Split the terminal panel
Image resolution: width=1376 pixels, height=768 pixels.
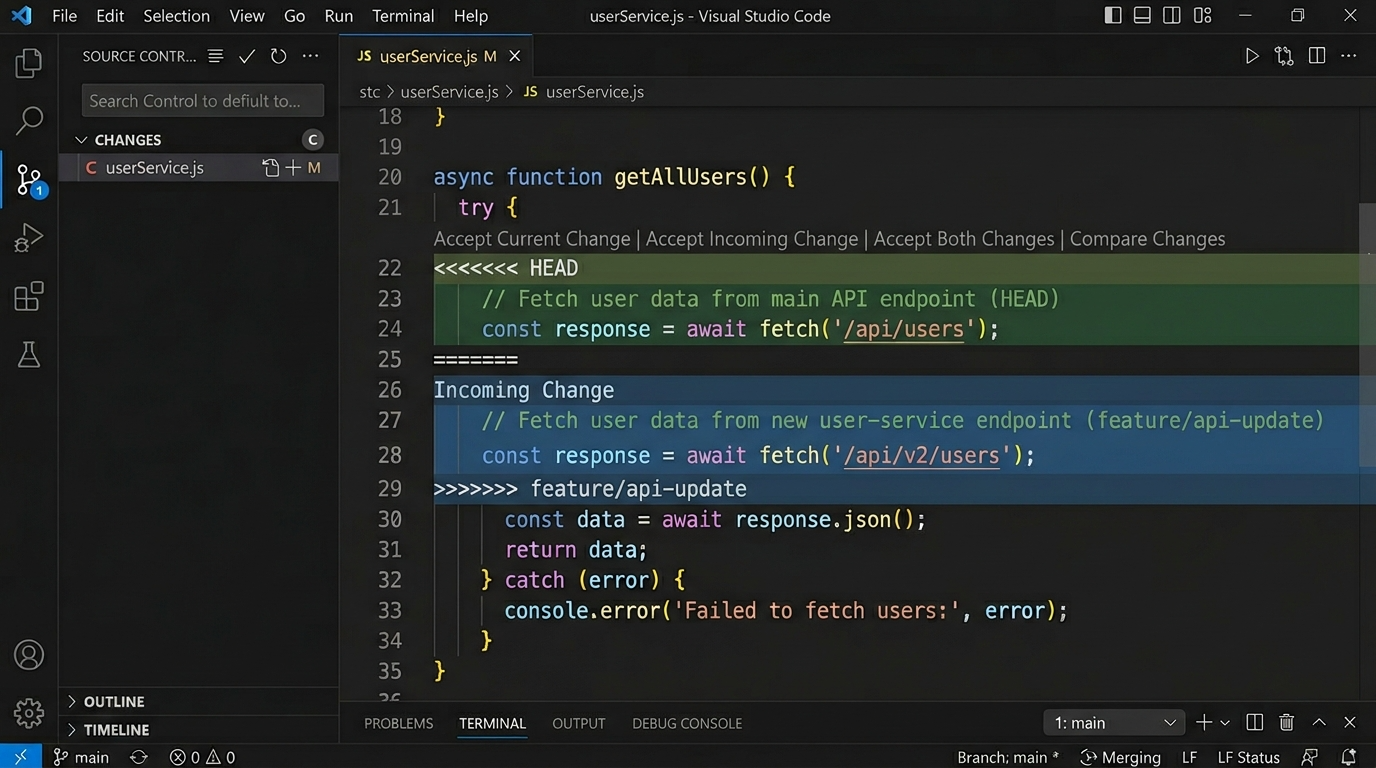click(1255, 722)
